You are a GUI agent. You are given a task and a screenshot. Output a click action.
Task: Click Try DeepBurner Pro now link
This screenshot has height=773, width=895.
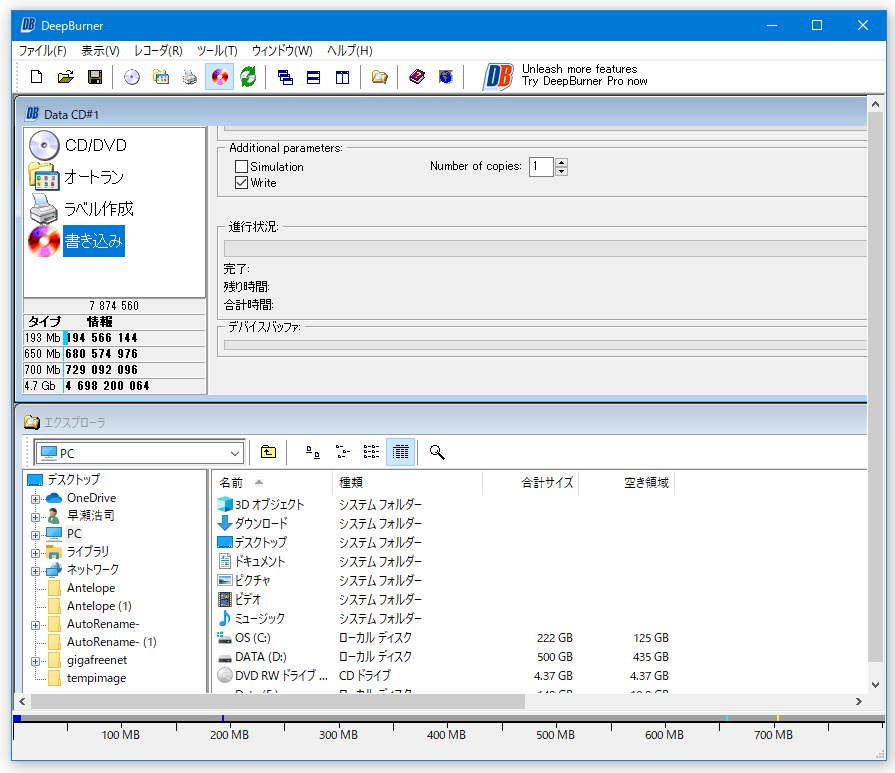point(584,81)
